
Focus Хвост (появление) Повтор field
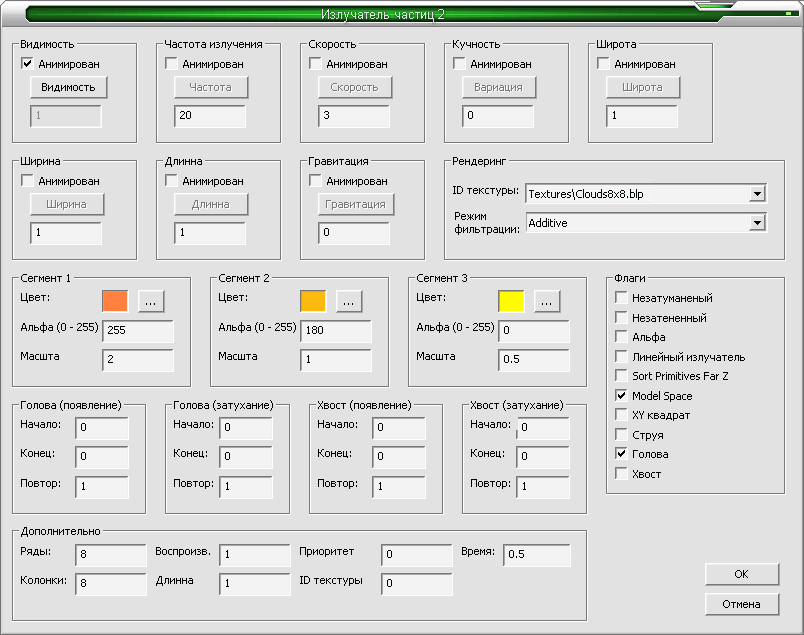coord(399,486)
